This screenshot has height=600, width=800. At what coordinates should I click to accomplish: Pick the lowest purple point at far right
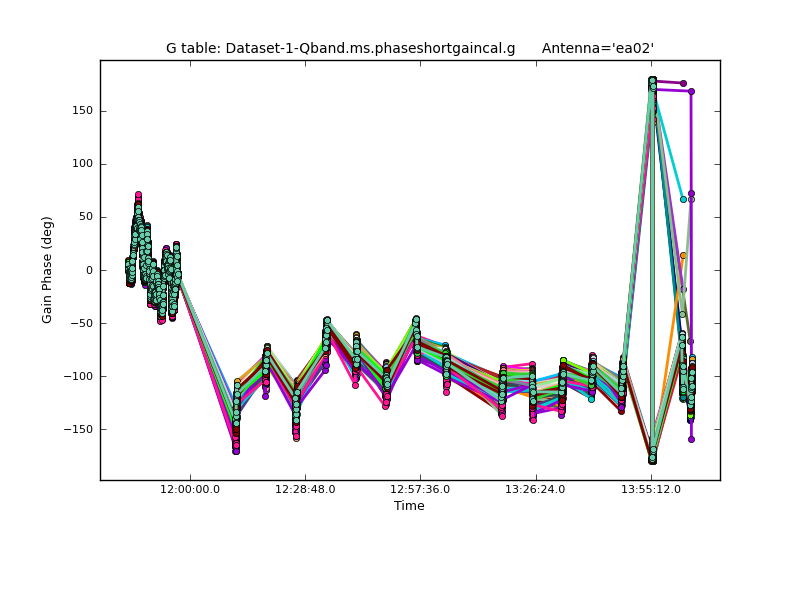coord(691,439)
